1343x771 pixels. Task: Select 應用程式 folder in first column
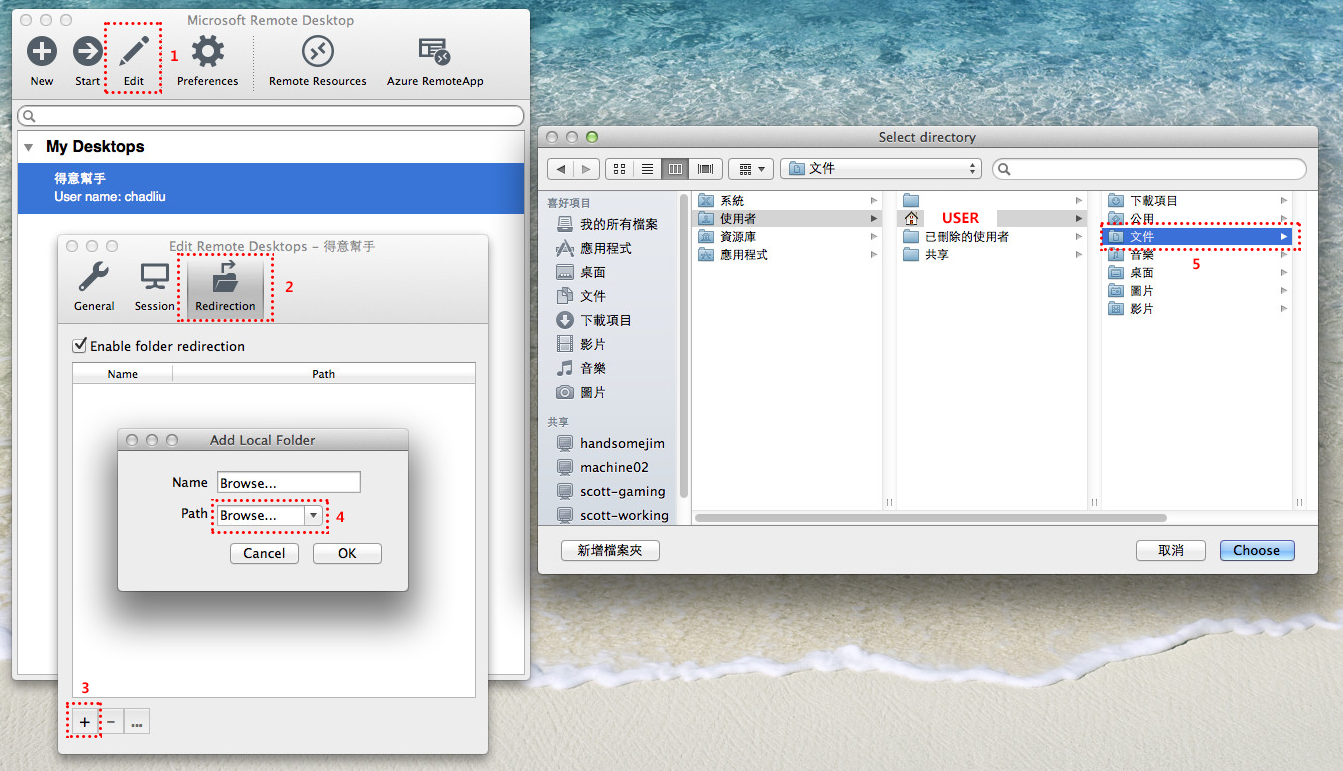788,255
